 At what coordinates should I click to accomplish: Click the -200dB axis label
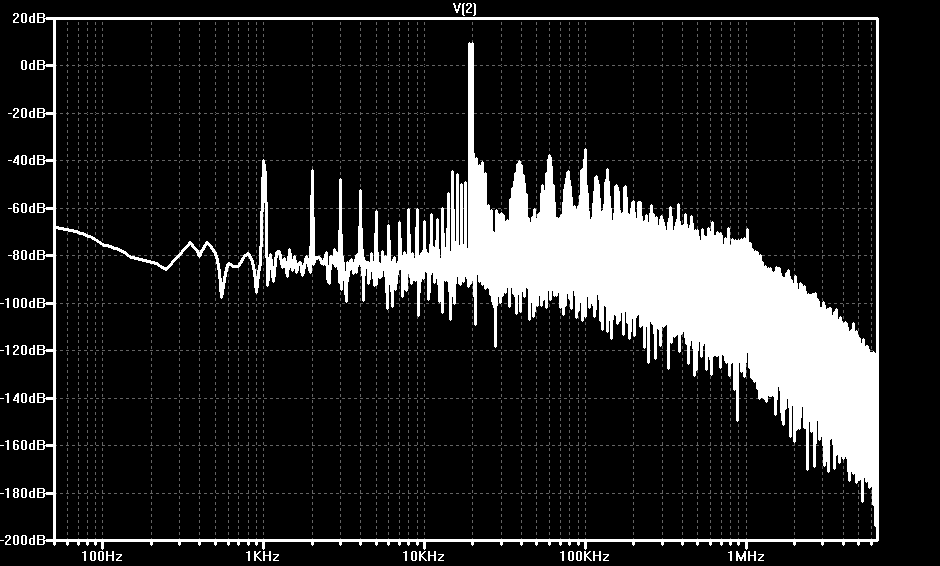pos(23,540)
